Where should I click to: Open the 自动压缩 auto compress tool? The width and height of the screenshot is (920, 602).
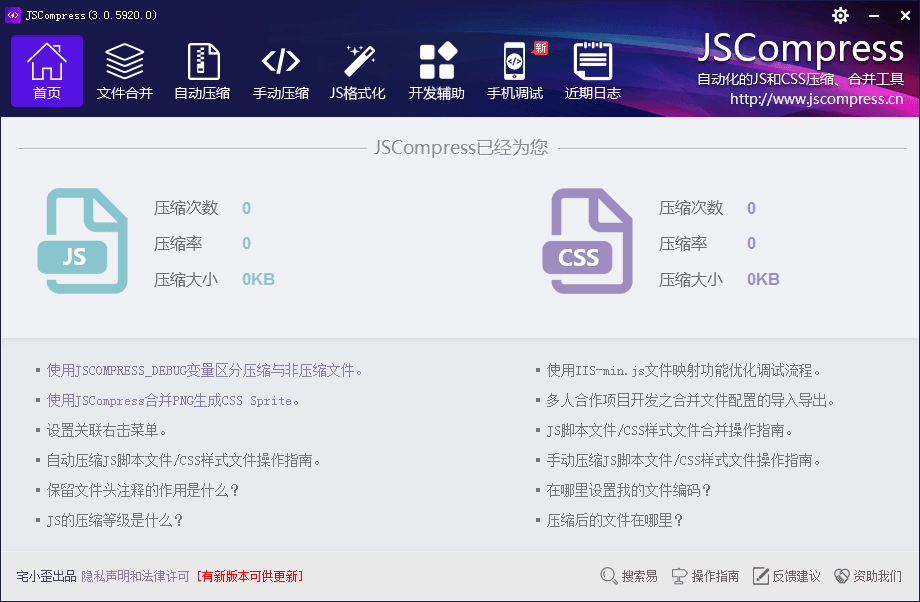click(x=202, y=71)
